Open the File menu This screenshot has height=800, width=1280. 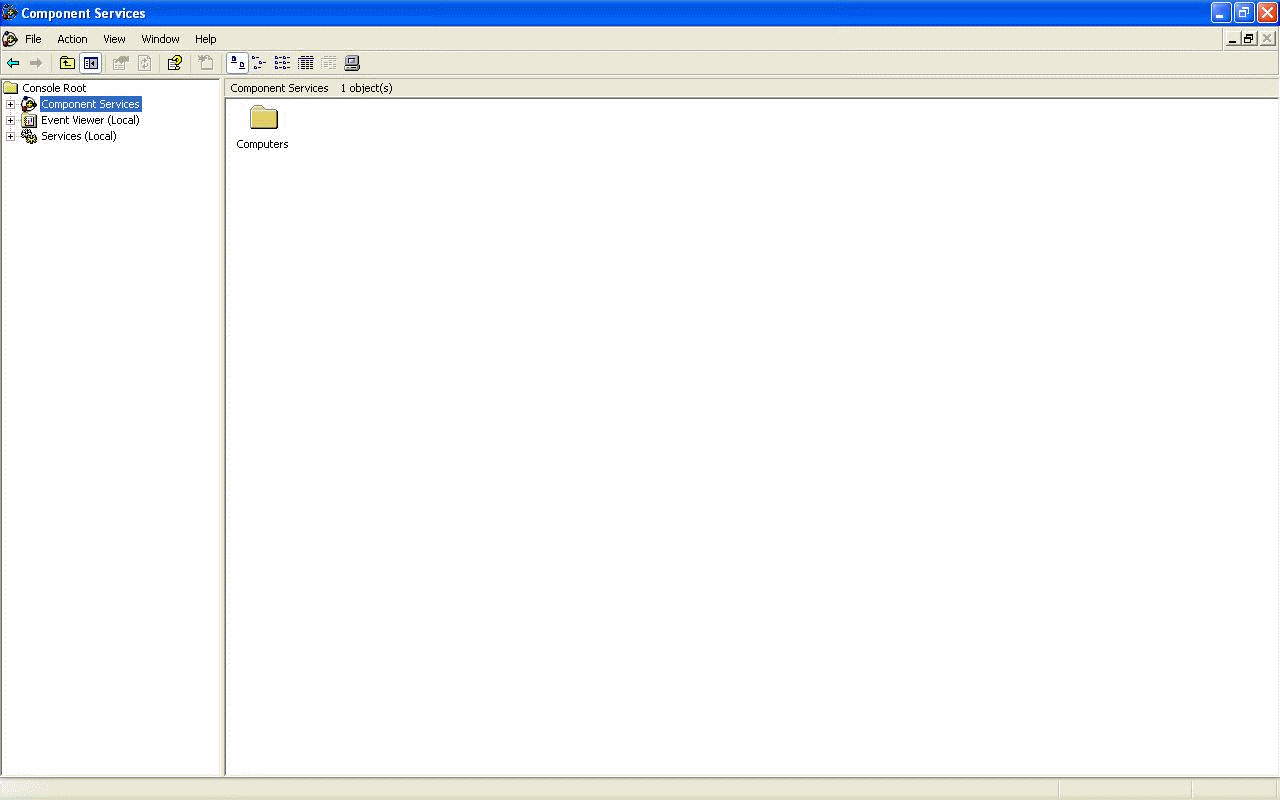coord(33,39)
